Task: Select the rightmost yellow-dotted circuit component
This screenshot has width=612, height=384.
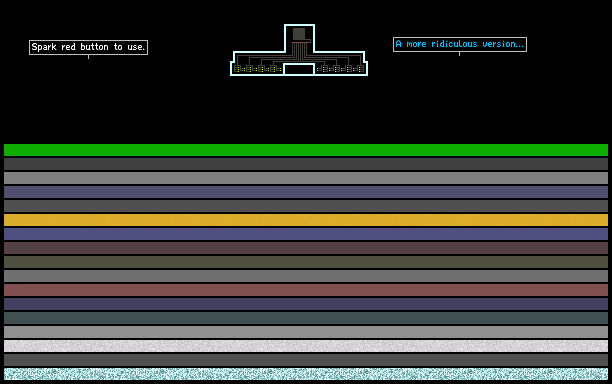Action: point(360,69)
